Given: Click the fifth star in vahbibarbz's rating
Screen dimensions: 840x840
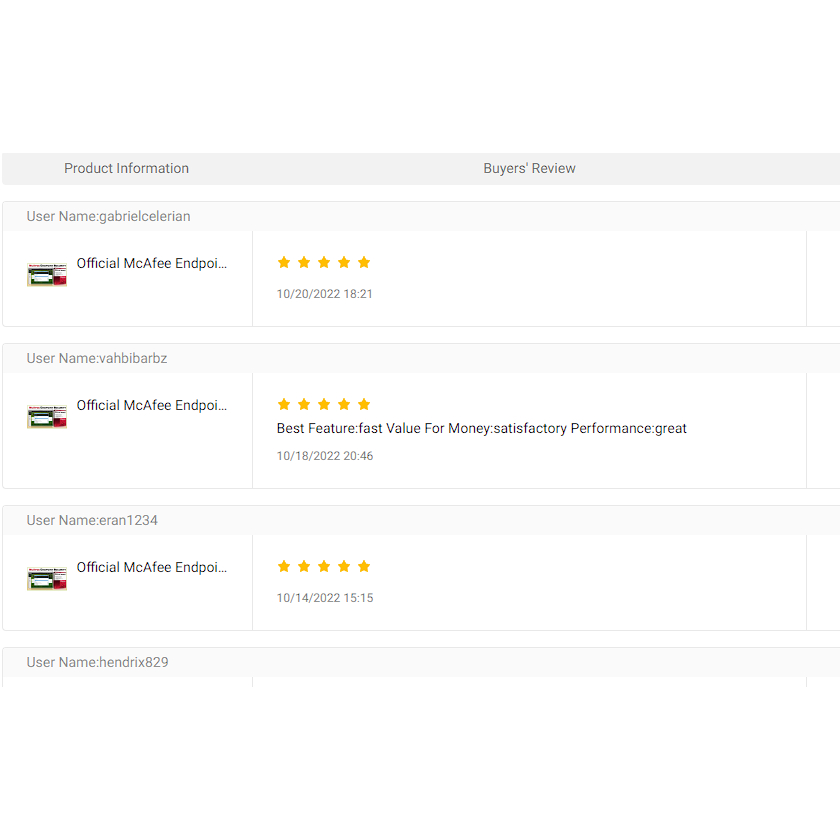Looking at the screenshot, I should pyautogui.click(x=364, y=404).
